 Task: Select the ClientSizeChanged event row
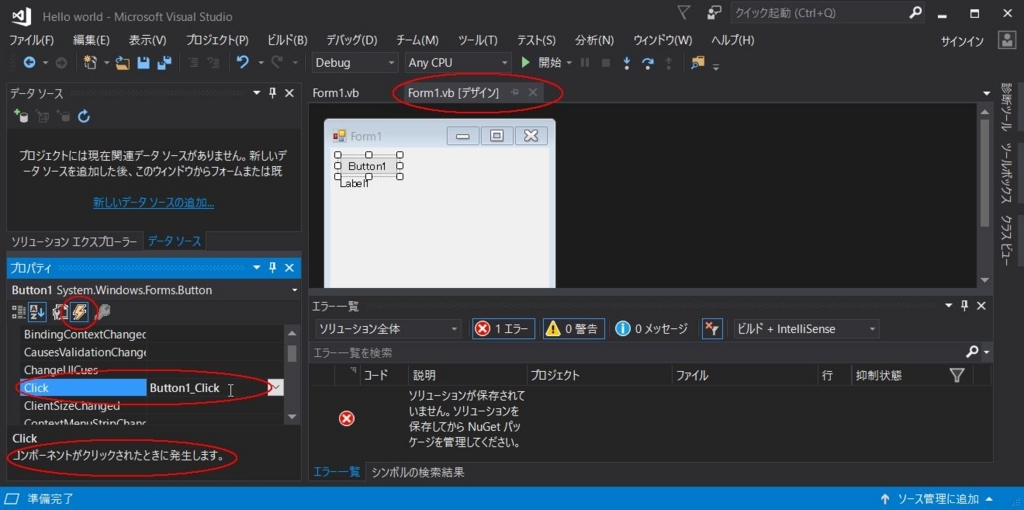pyautogui.click(x=152, y=406)
